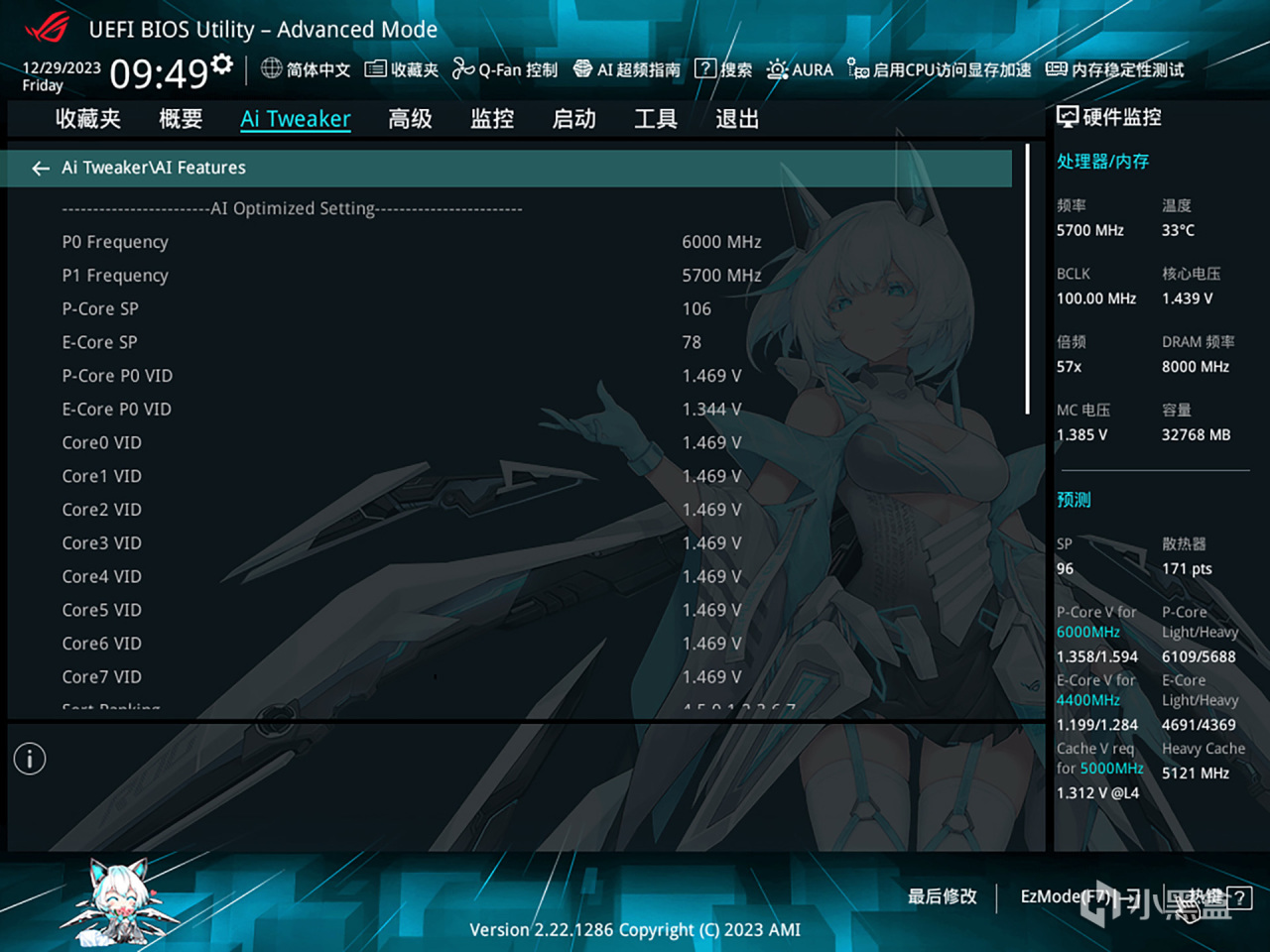Click the back arrow on AI Features header
Screen dimensions: 1270x952
[40, 168]
